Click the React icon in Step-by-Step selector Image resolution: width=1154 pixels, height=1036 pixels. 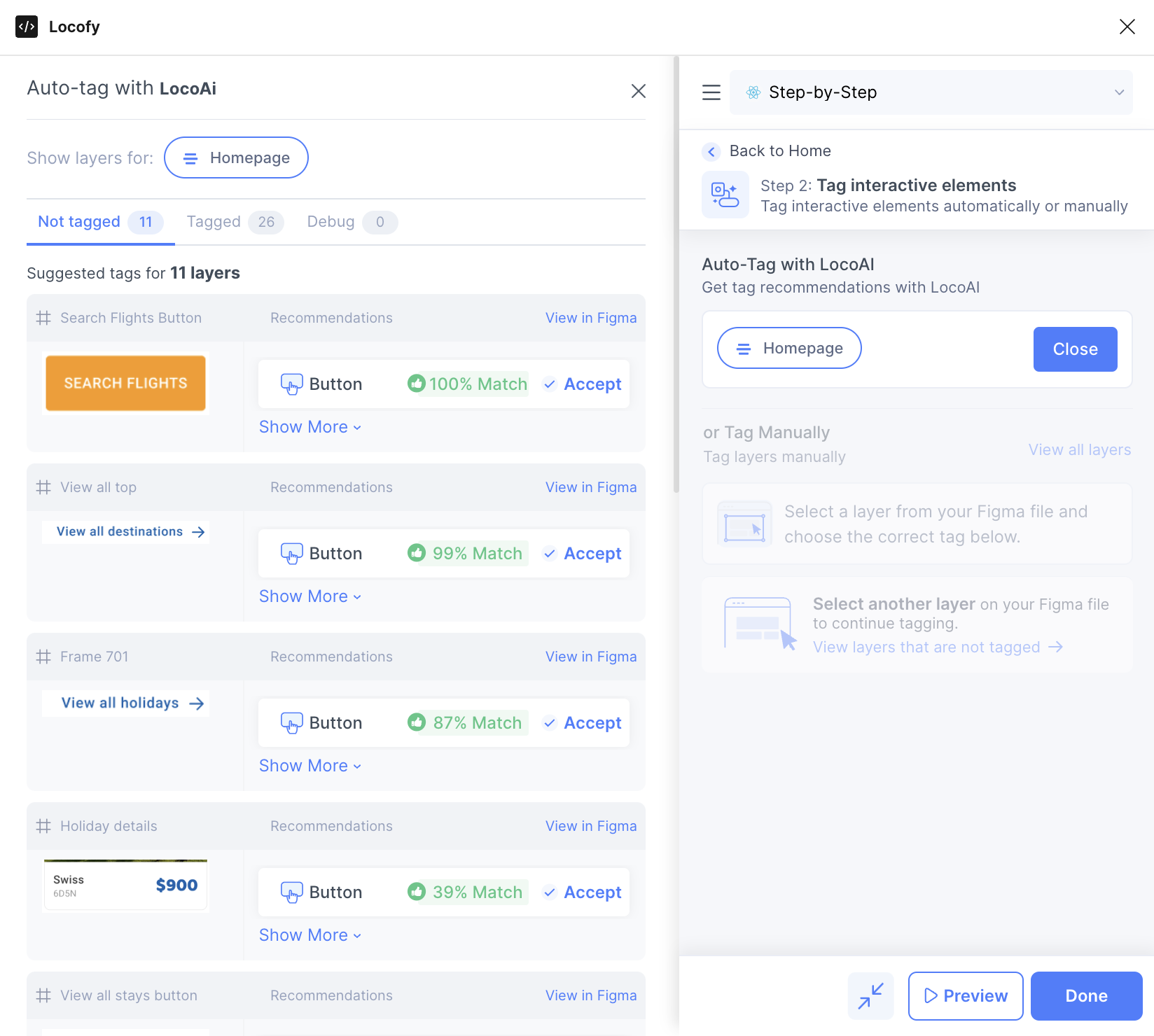tap(753, 92)
